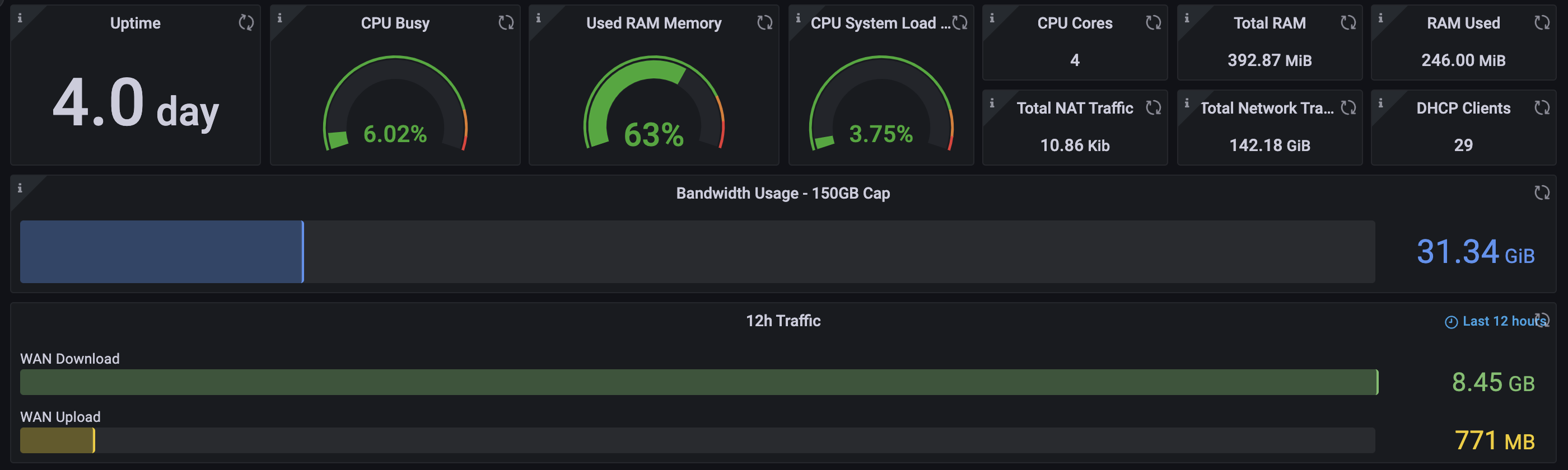Viewport: 1568px width, 470px height.
Task: Open Used RAM Memory panel title menu
Action: (x=654, y=23)
